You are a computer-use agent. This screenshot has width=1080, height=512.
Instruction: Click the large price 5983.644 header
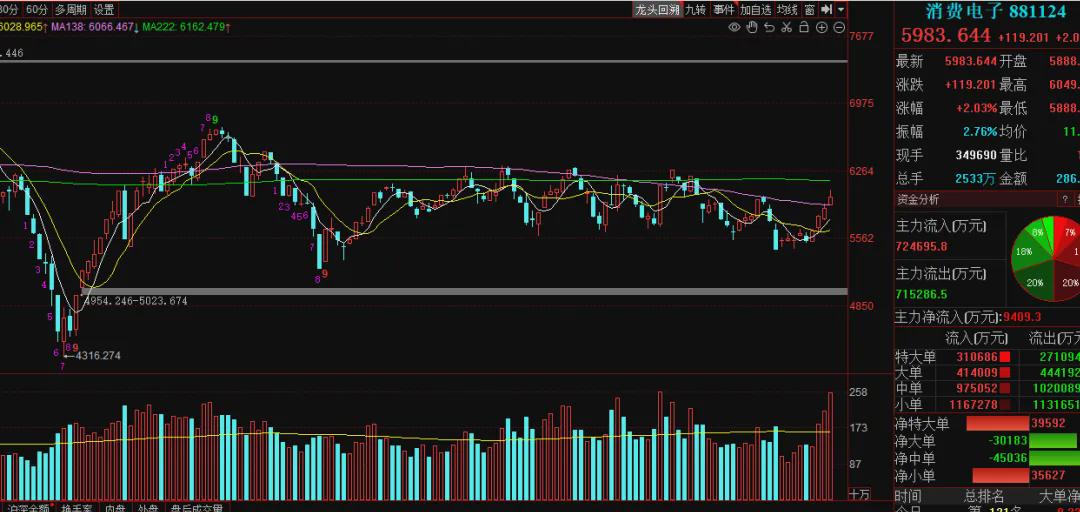pos(946,36)
